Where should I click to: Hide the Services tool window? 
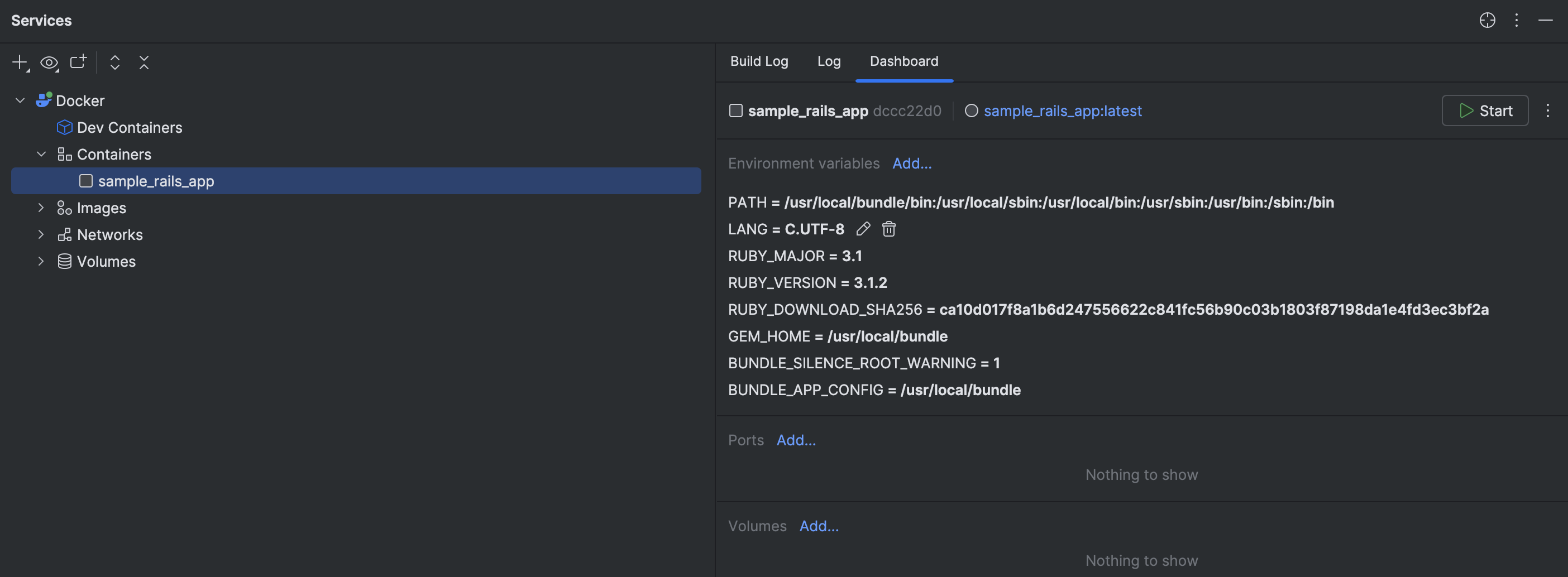[x=1546, y=20]
